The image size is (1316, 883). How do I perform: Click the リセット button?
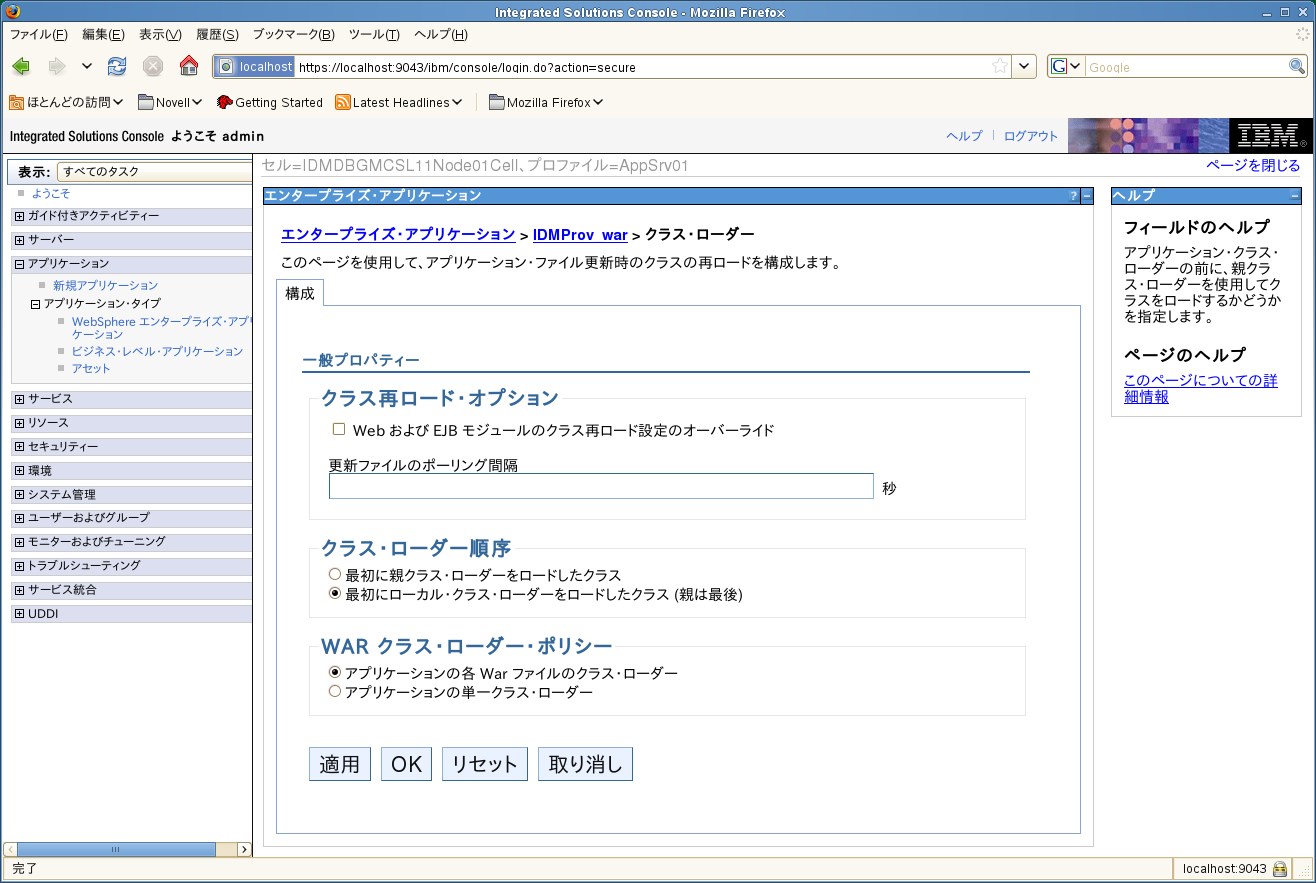point(485,764)
